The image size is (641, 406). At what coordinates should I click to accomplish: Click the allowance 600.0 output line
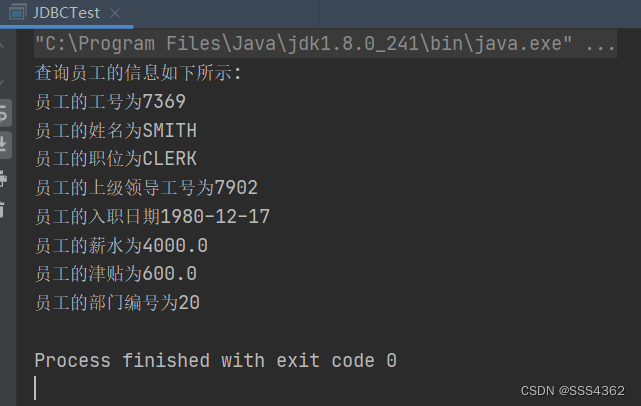(115, 273)
